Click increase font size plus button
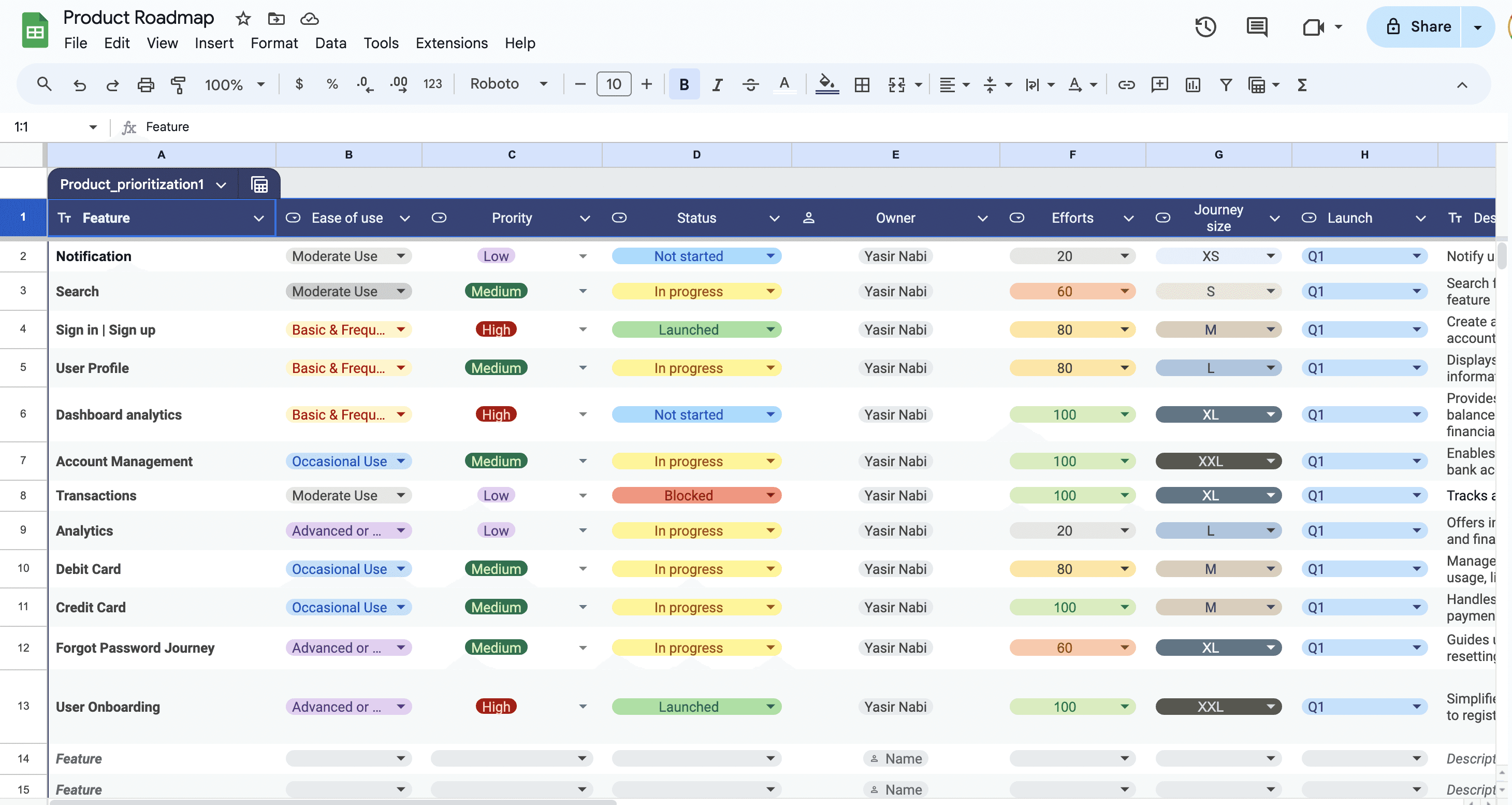This screenshot has width=1512, height=805. coord(646,84)
